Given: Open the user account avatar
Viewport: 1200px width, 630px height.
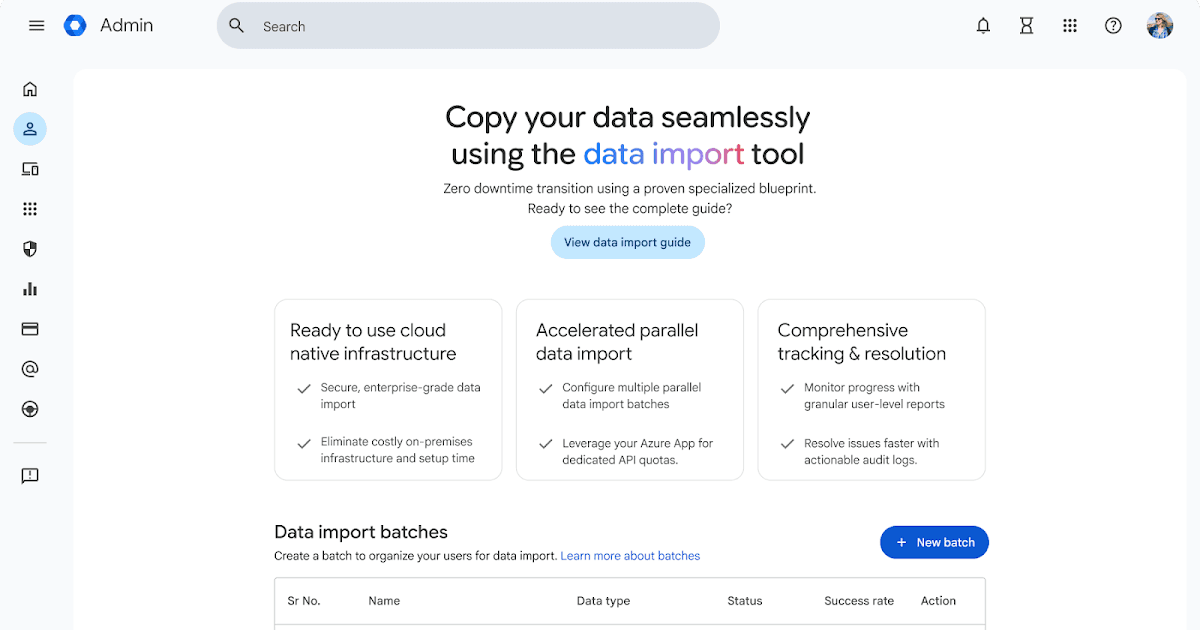Looking at the screenshot, I should (x=1160, y=26).
